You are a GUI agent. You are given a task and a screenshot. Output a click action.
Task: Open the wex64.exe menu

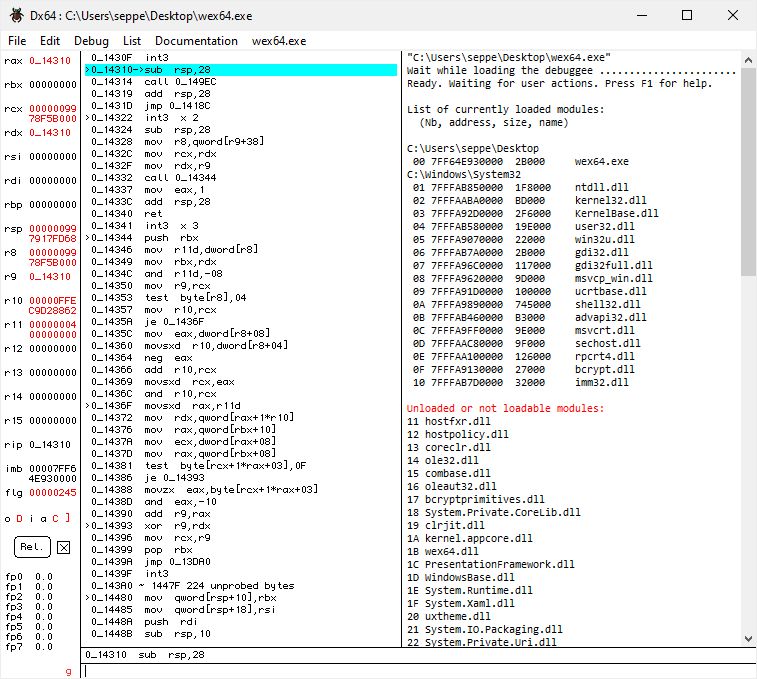(x=279, y=41)
